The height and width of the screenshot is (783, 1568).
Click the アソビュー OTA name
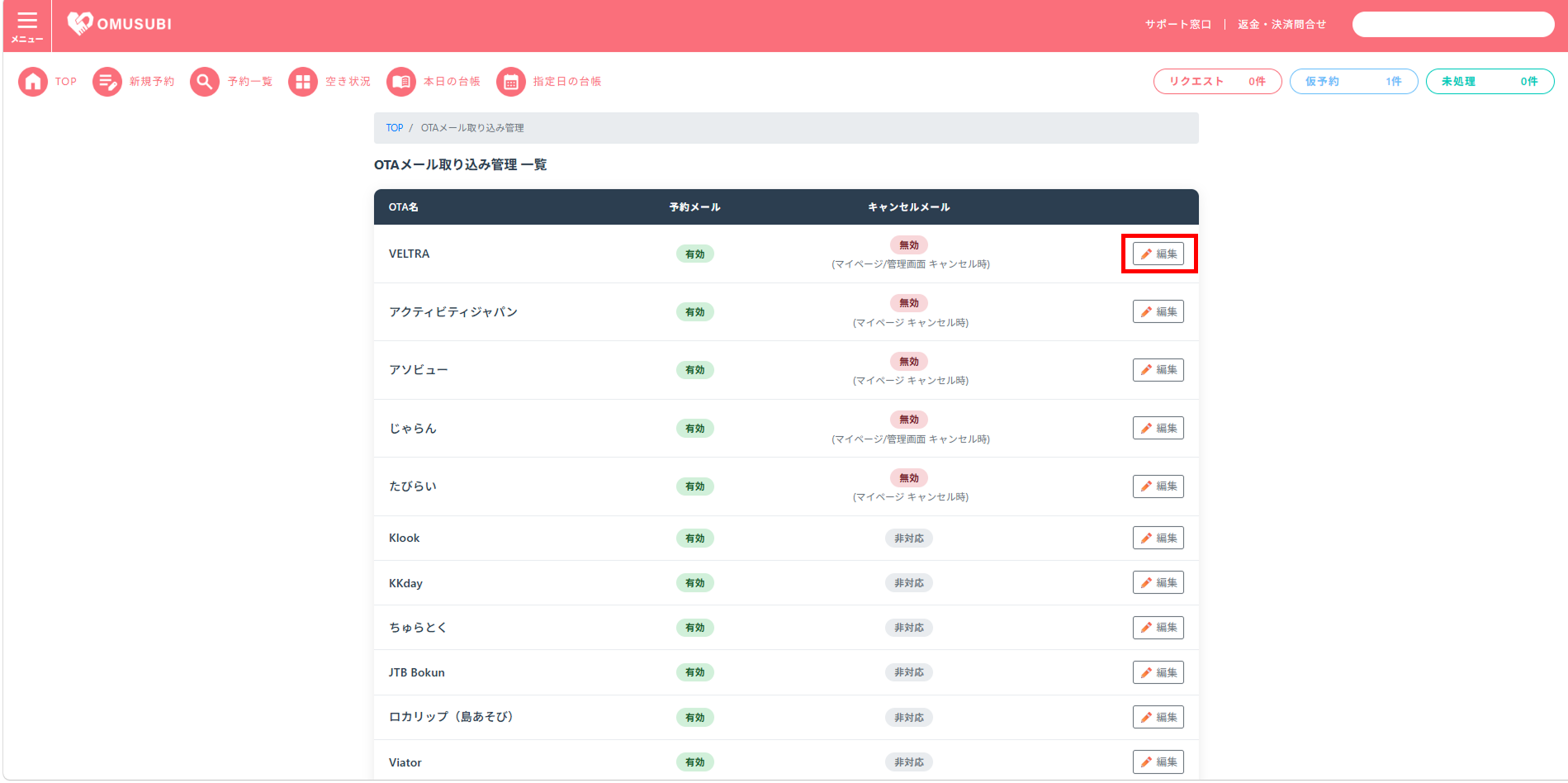click(x=419, y=370)
